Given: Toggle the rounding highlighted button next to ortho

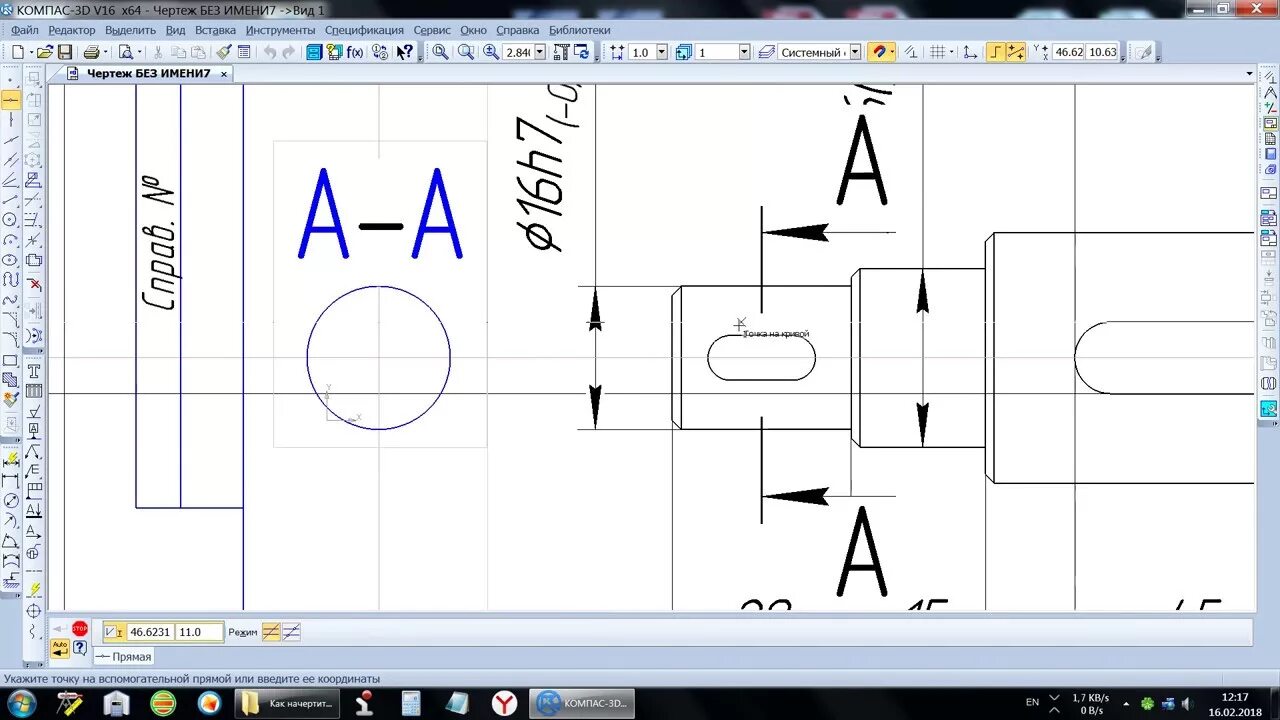Looking at the screenshot, I should pos(1015,52).
